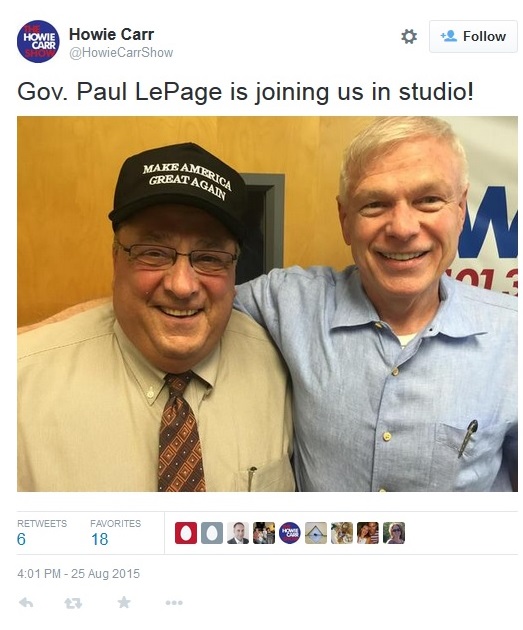This screenshot has height=630, width=523.
Task: Open the couple photo avatar in the favoriters row
Action: click(368, 533)
